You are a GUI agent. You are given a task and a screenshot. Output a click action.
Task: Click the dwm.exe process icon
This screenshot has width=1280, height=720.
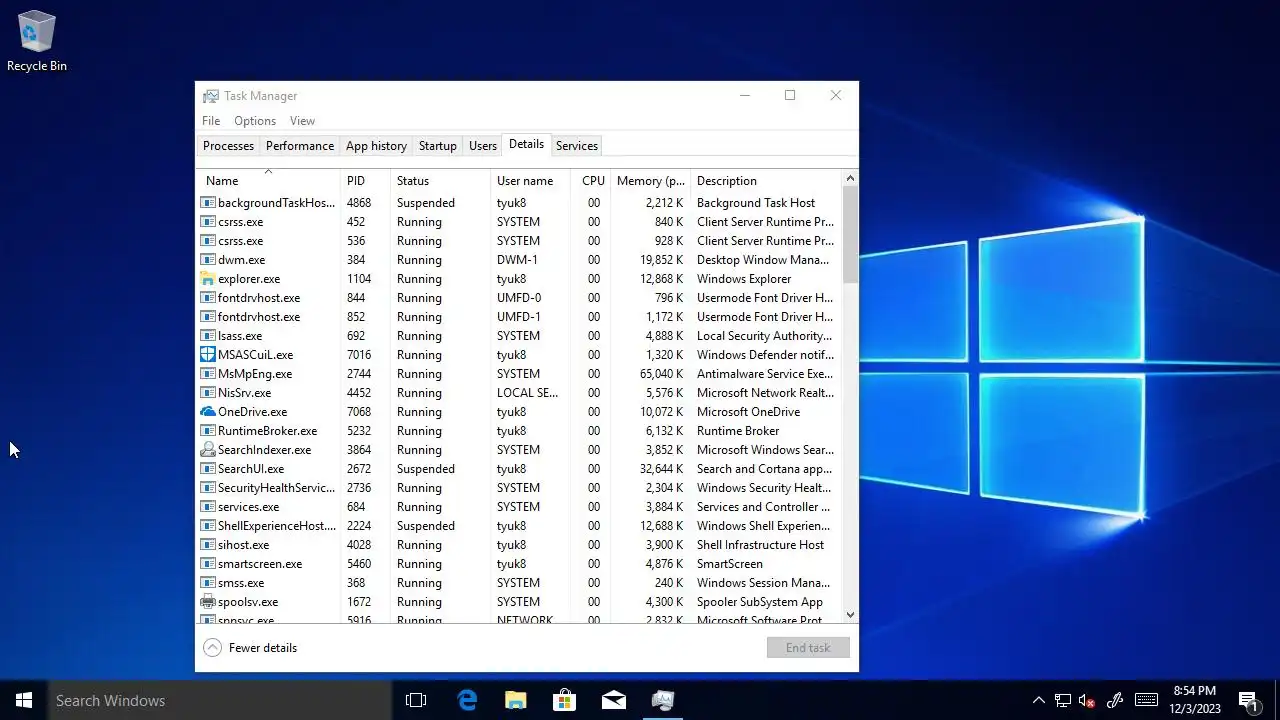[208, 260]
